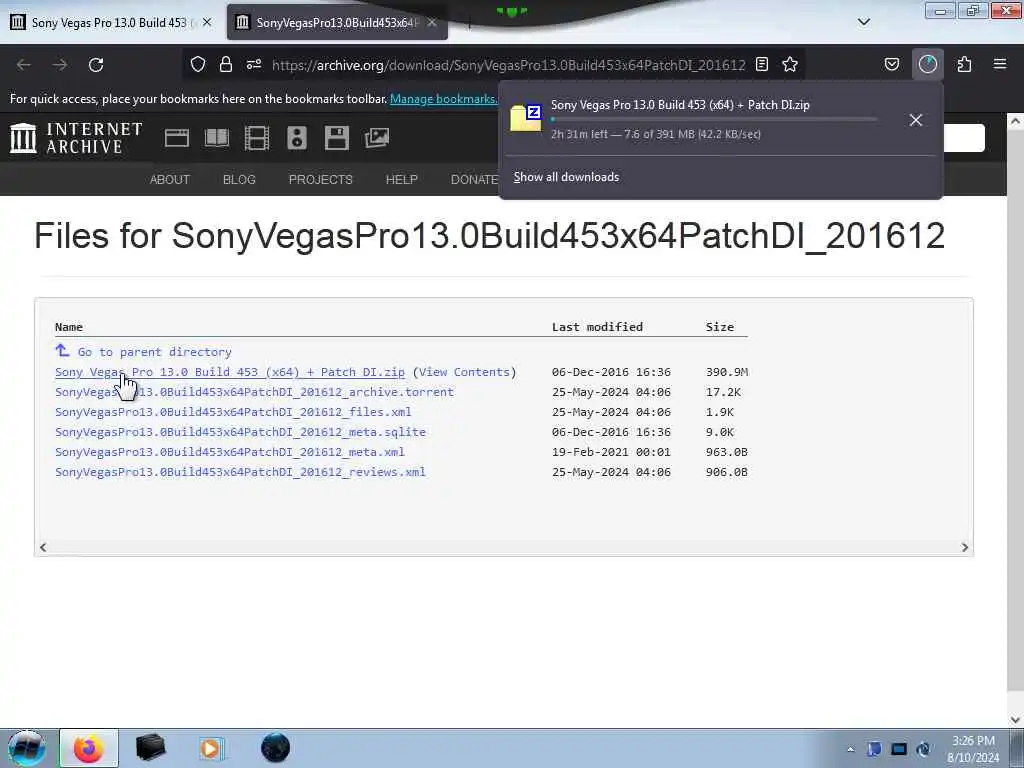Open the BLOG menu item
1024x768 pixels.
point(239,180)
